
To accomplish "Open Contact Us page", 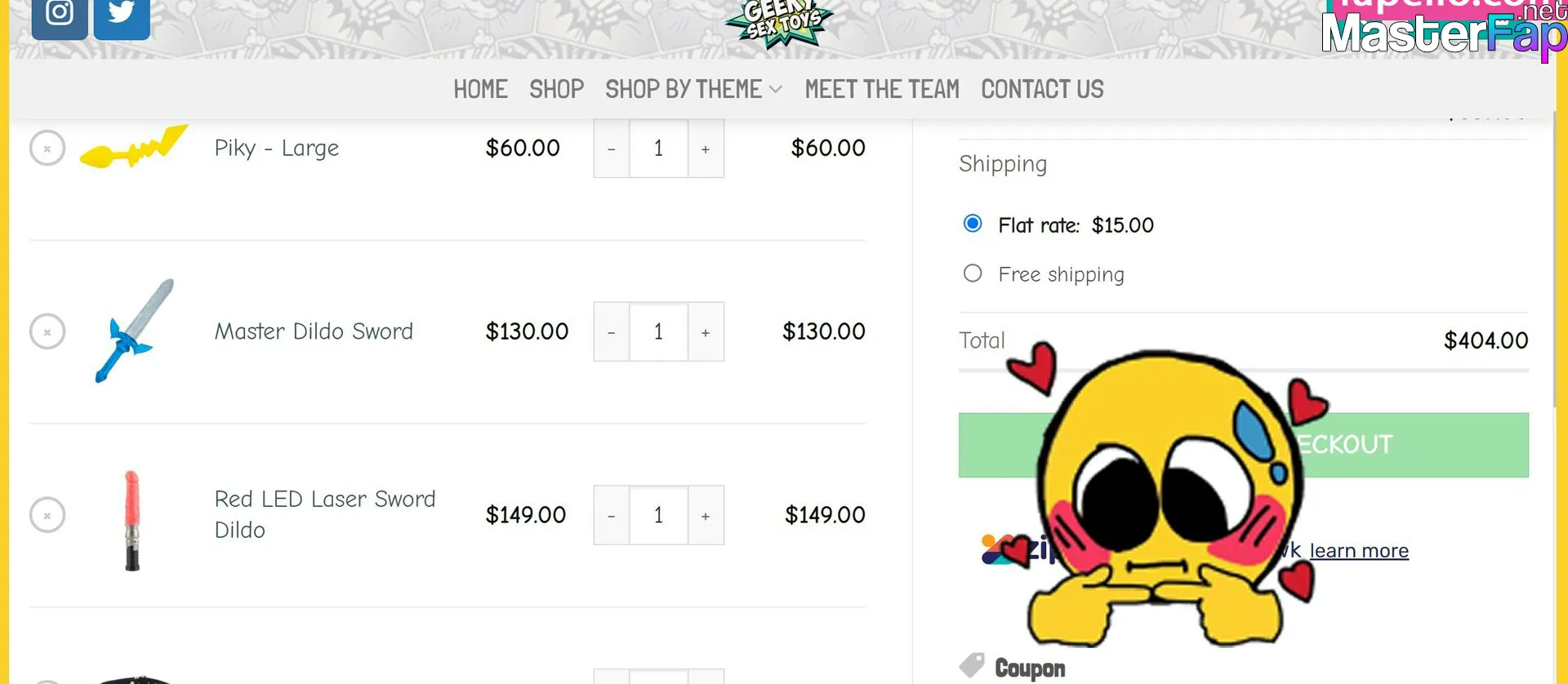I will click(x=1042, y=89).
